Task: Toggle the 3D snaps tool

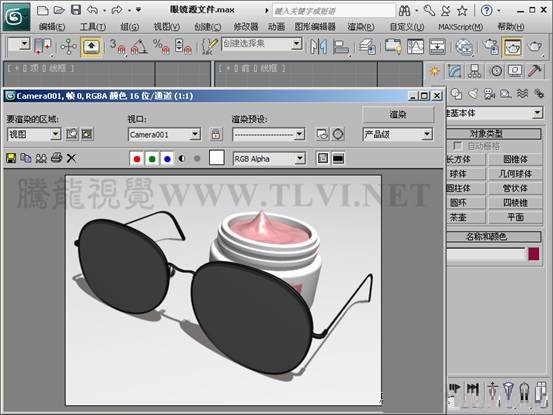Action: [x=117, y=47]
